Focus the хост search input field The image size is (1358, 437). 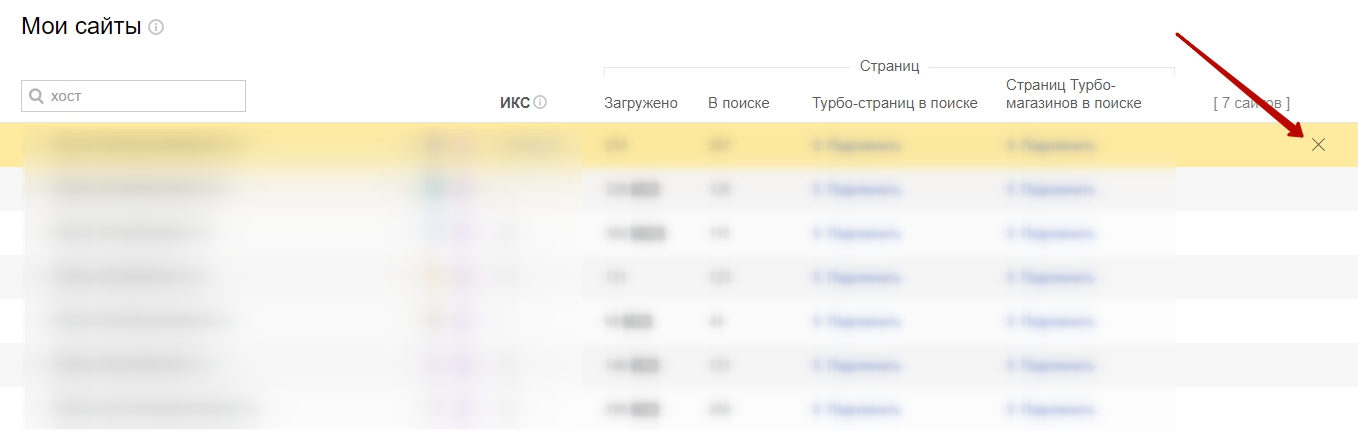pyautogui.click(x=133, y=96)
